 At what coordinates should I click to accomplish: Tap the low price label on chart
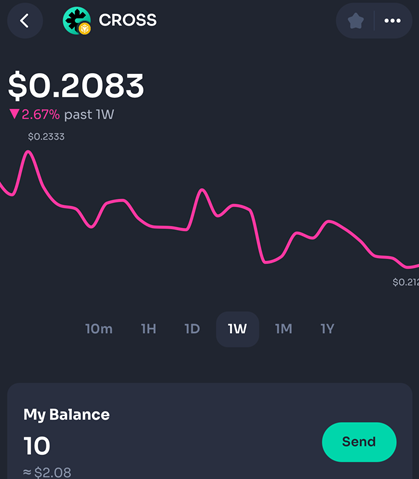click(x=406, y=282)
